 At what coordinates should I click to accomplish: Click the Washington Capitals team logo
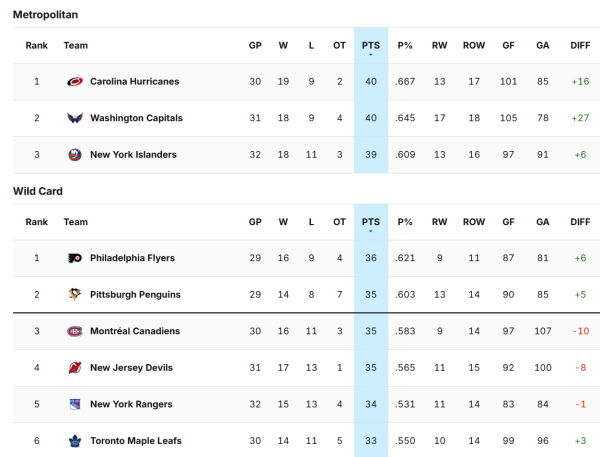click(75, 118)
